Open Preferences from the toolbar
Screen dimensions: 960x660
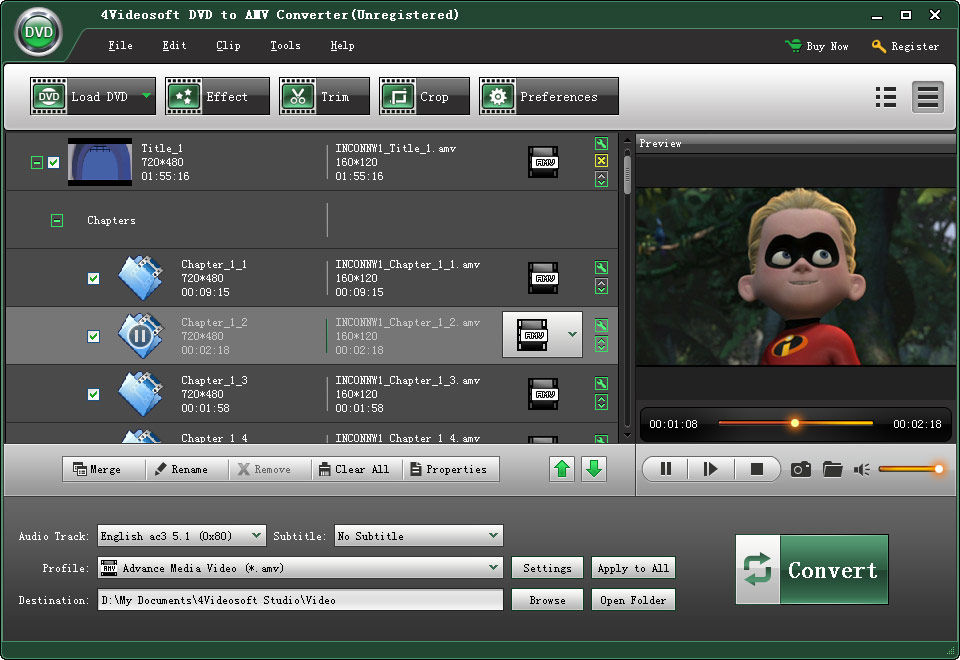pos(549,96)
